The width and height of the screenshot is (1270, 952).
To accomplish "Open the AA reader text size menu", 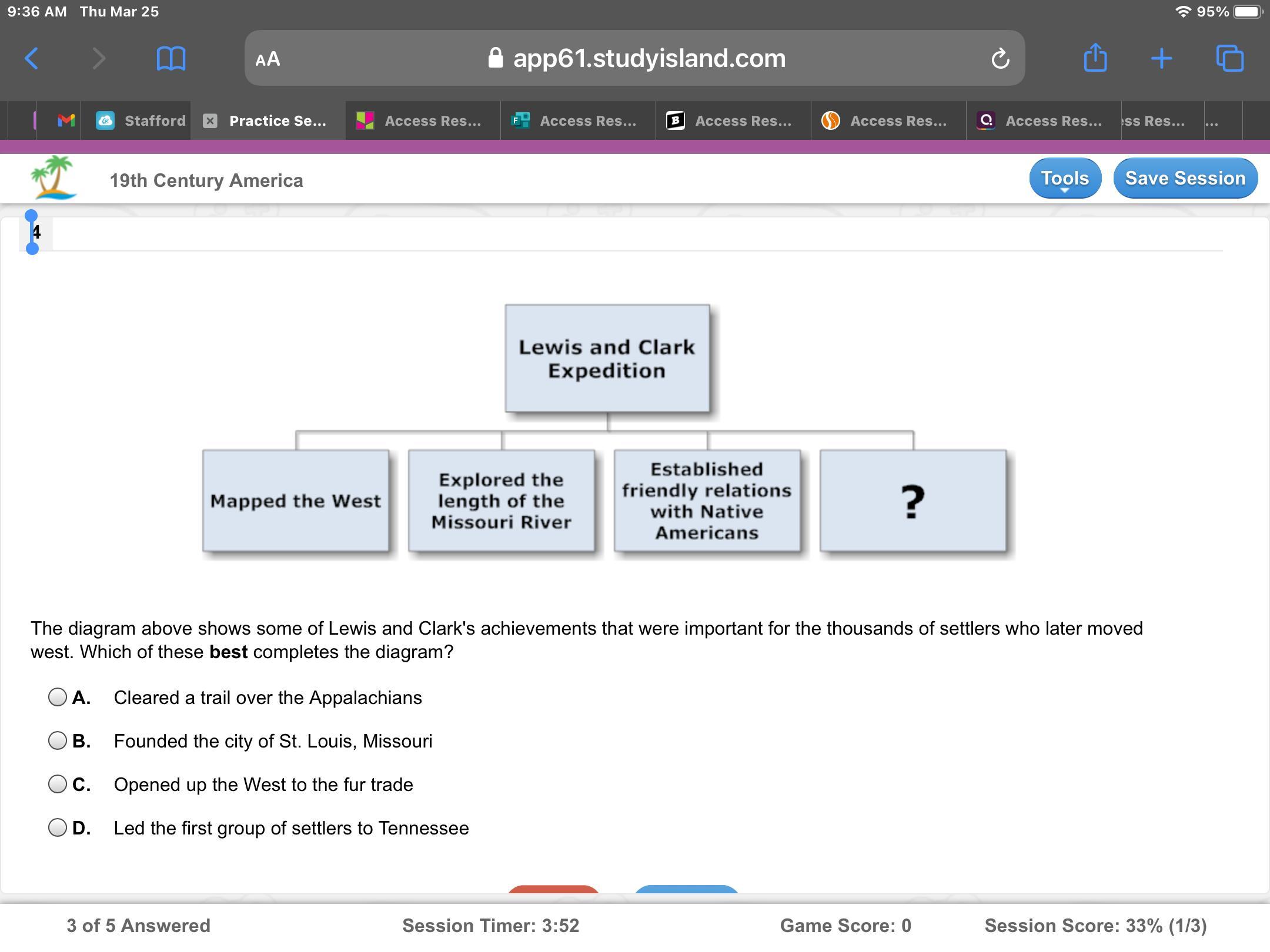I will [x=268, y=59].
